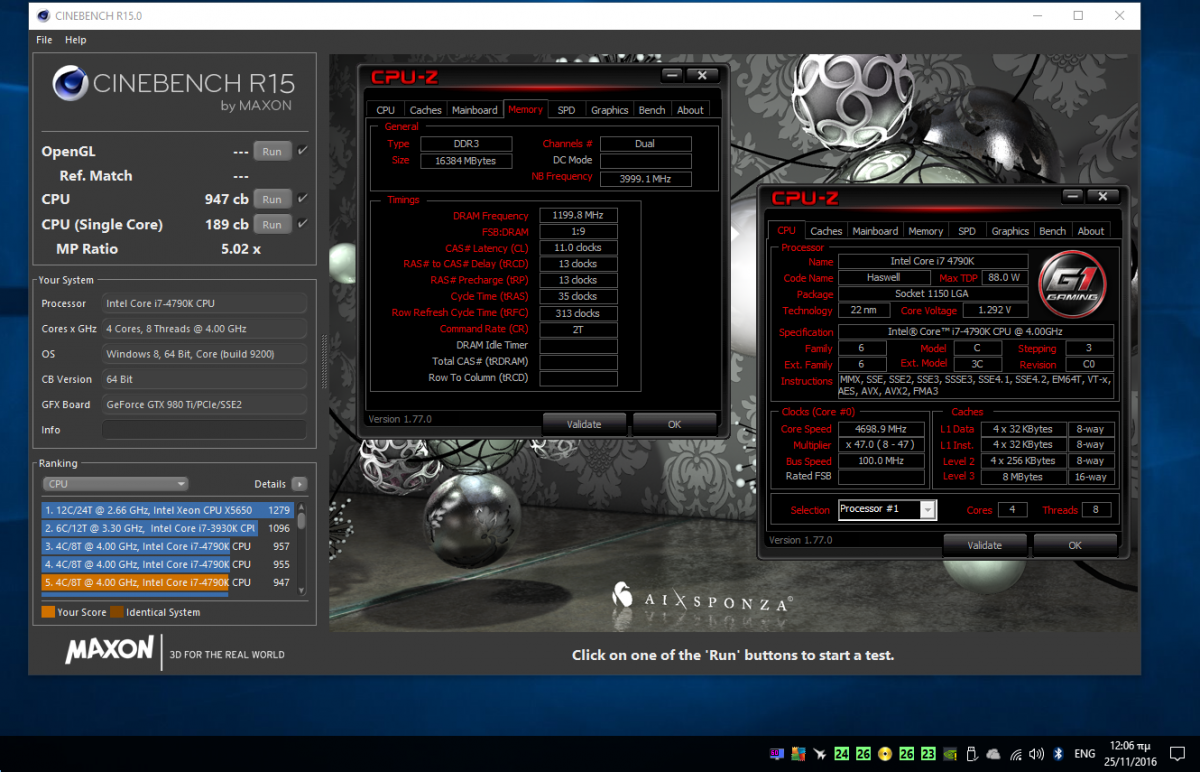Open the Graphics tab in the Memory CPU-Z window
The image size is (1200, 772).
point(609,110)
